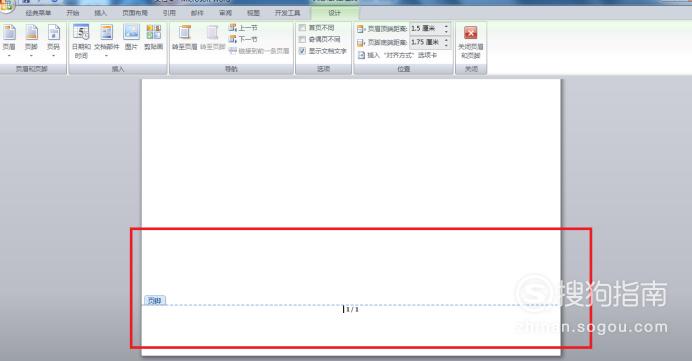Click 转至页眉 (Go to Header)
The height and width of the screenshot is (361, 692).
184,38
